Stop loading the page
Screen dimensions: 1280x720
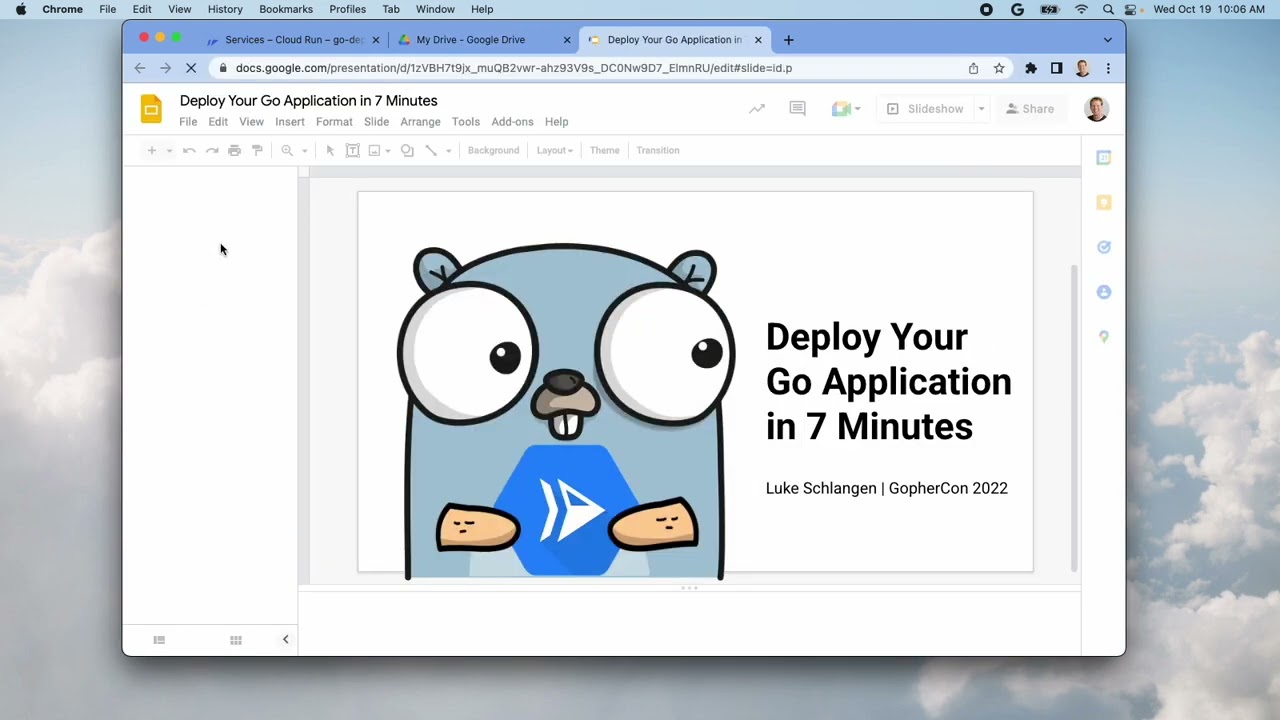click(190, 68)
